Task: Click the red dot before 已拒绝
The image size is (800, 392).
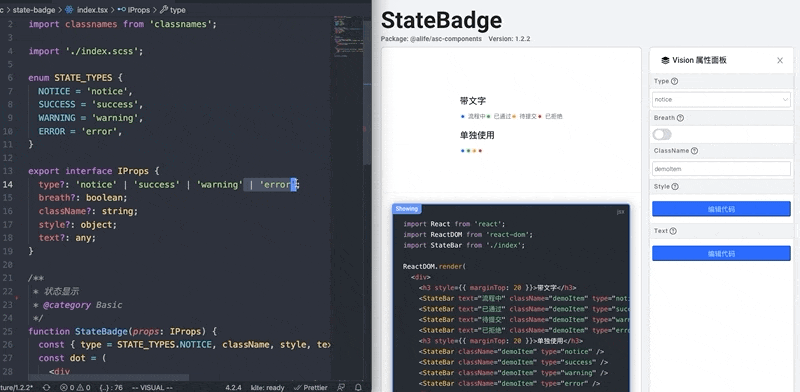Action: click(x=540, y=116)
